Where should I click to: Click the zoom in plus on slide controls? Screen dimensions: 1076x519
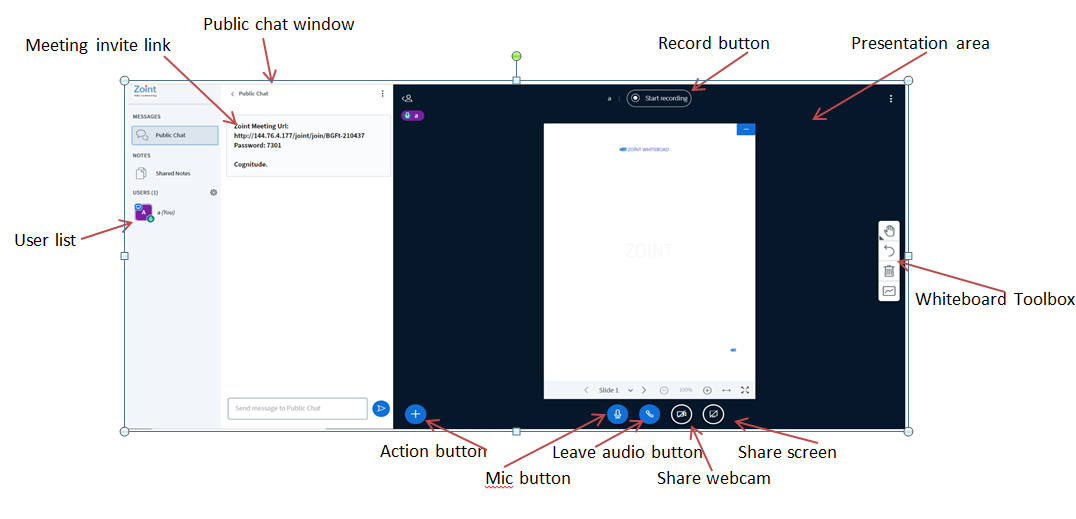tap(707, 390)
